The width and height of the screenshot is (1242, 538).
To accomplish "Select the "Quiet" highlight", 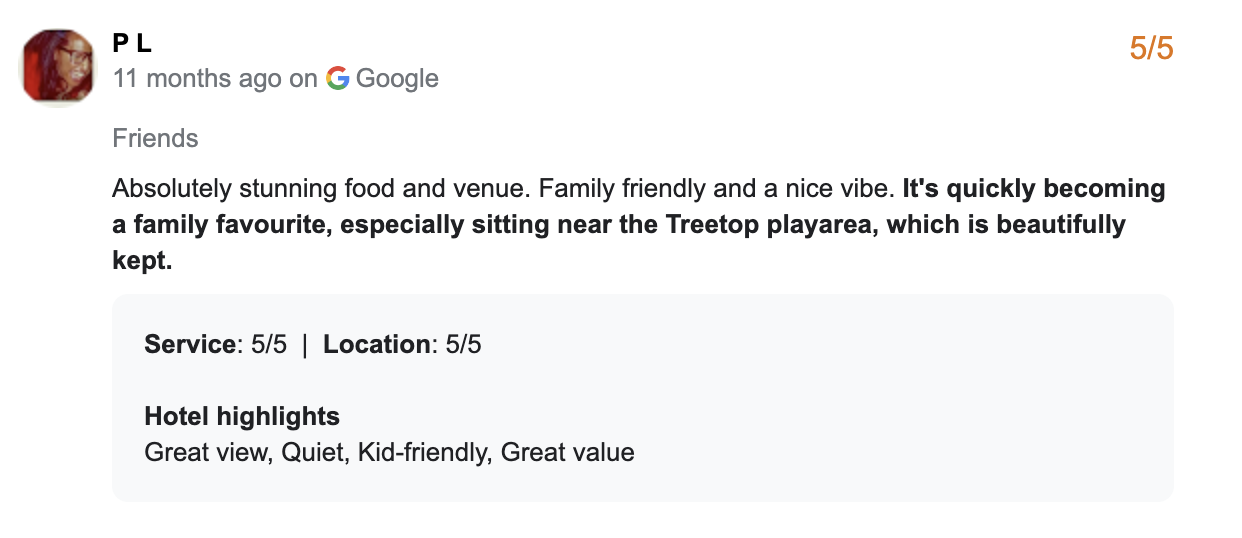I will pos(312,452).
